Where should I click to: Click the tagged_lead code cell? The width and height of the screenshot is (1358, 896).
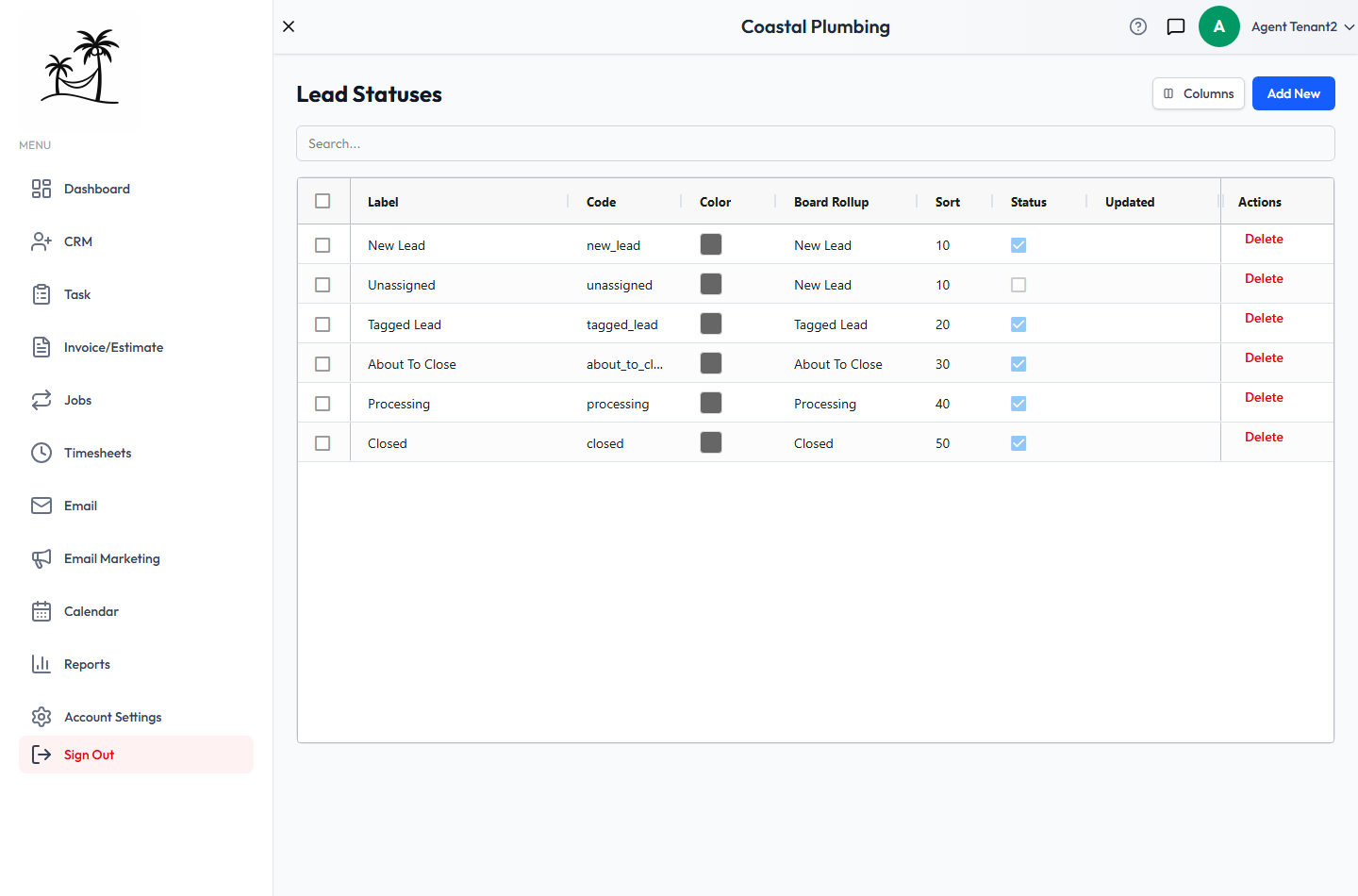622,324
